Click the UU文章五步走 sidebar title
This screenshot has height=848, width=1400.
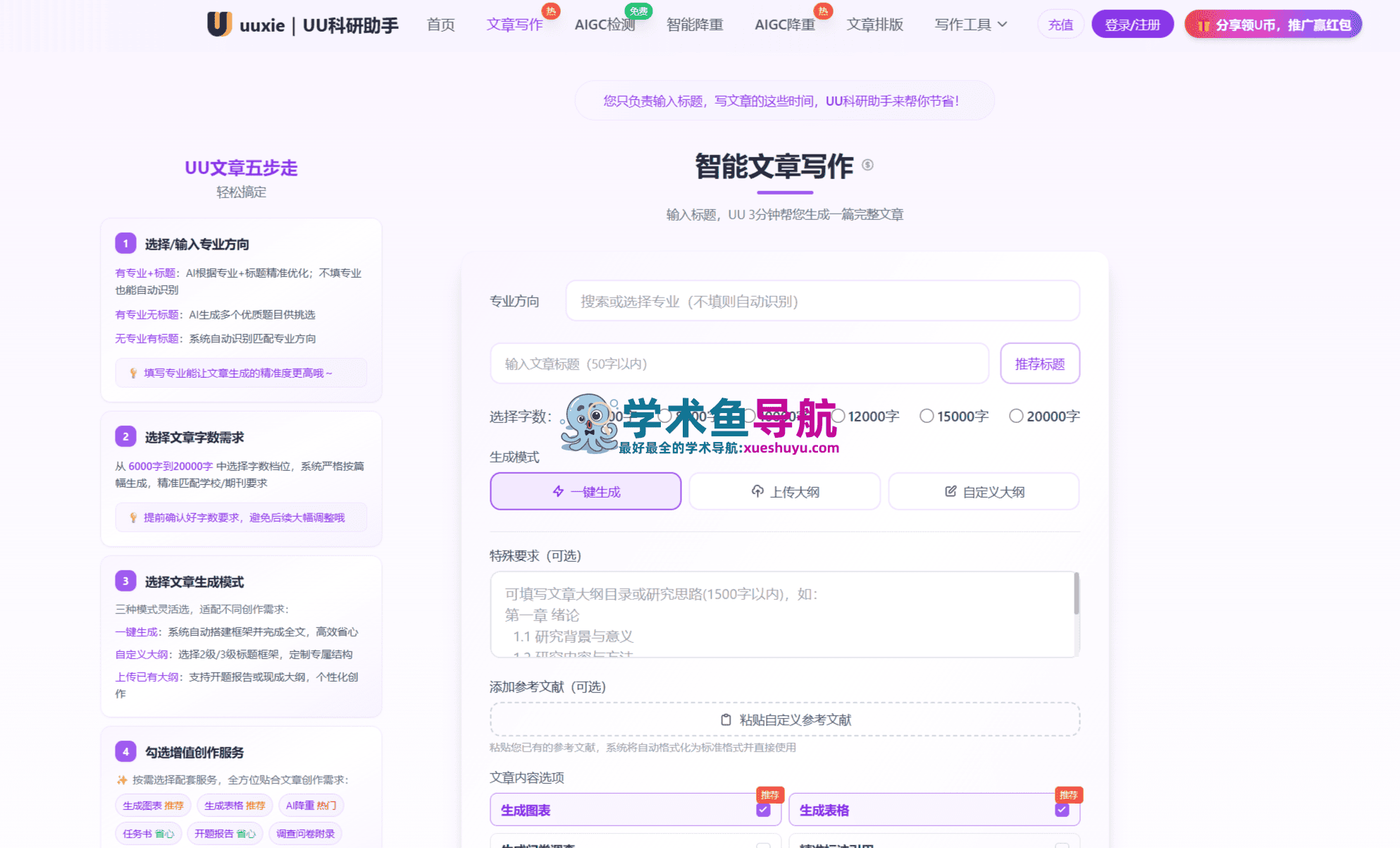coord(241,168)
